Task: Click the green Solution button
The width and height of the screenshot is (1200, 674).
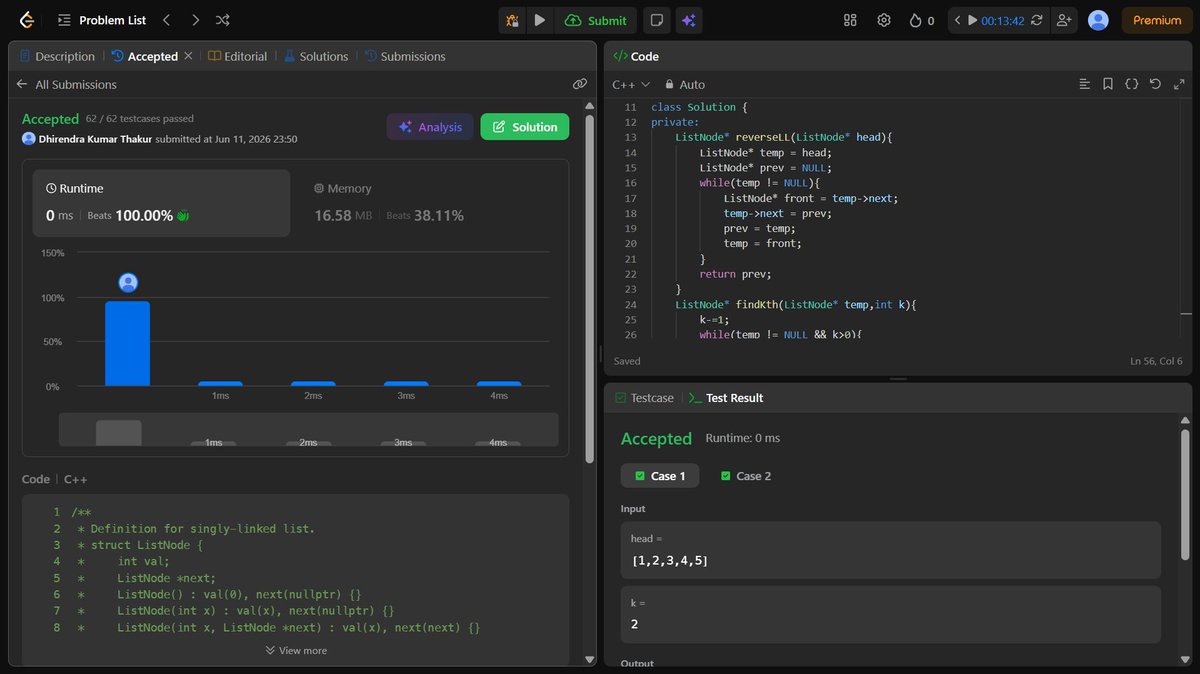Action: pos(525,127)
